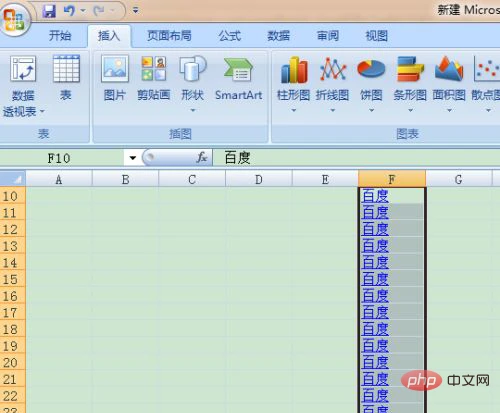Open the 百度 hyperlink in cell F12

click(x=375, y=229)
